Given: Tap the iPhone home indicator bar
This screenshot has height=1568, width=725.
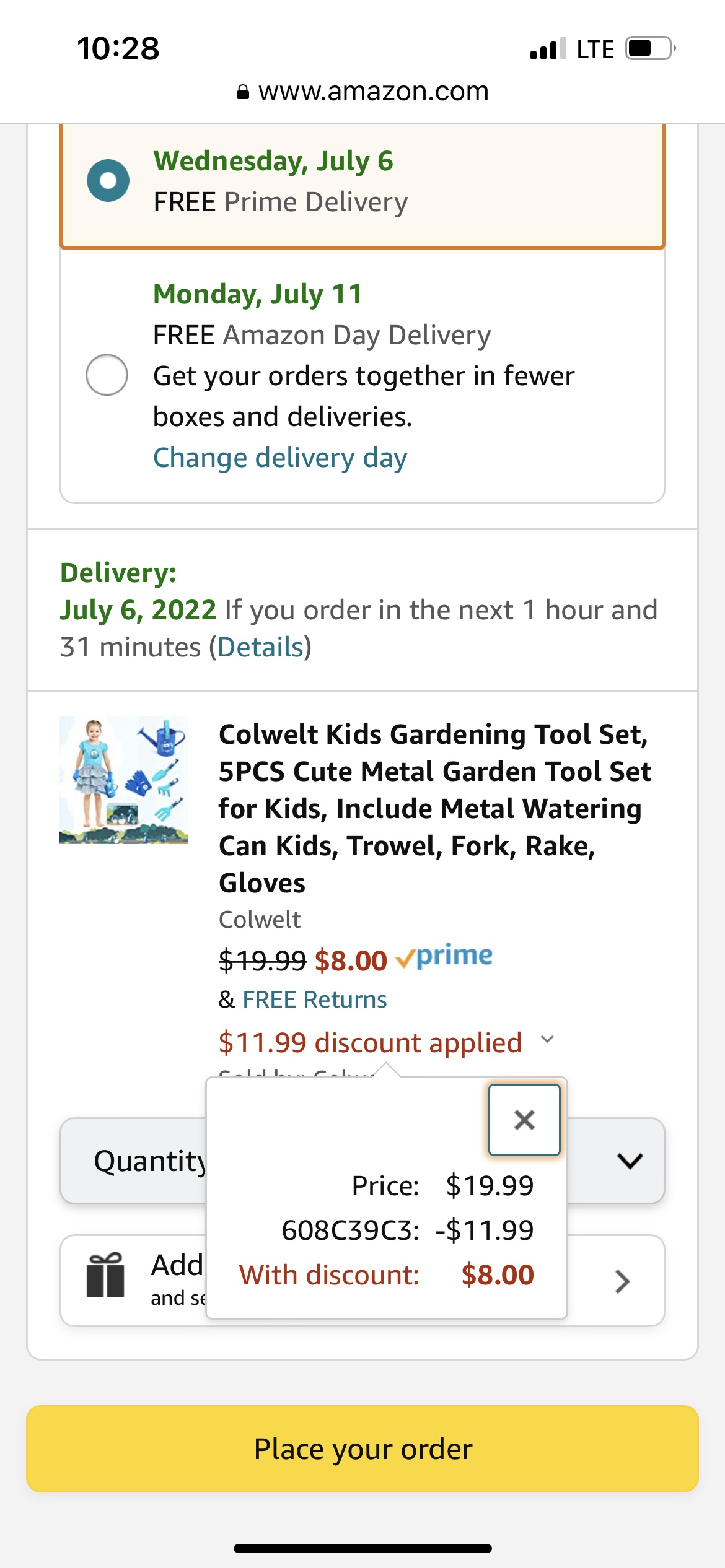Looking at the screenshot, I should tap(362, 1548).
